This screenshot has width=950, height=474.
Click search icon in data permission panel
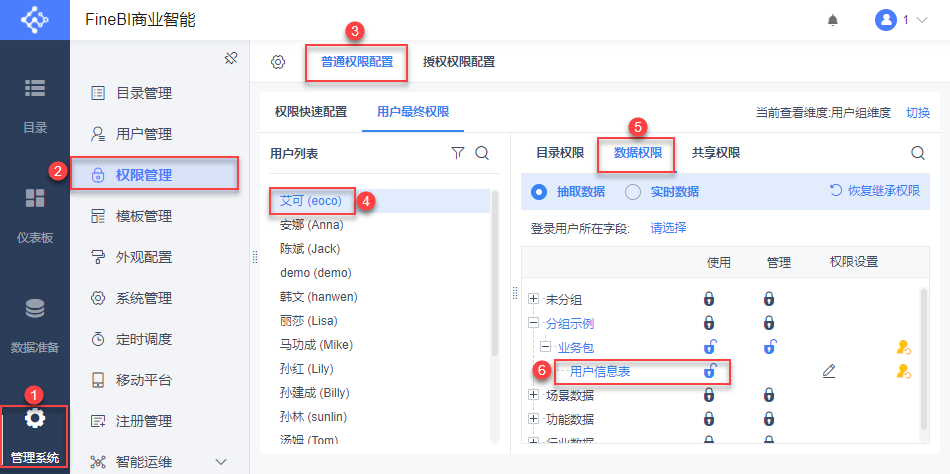pyautogui.click(x=917, y=153)
